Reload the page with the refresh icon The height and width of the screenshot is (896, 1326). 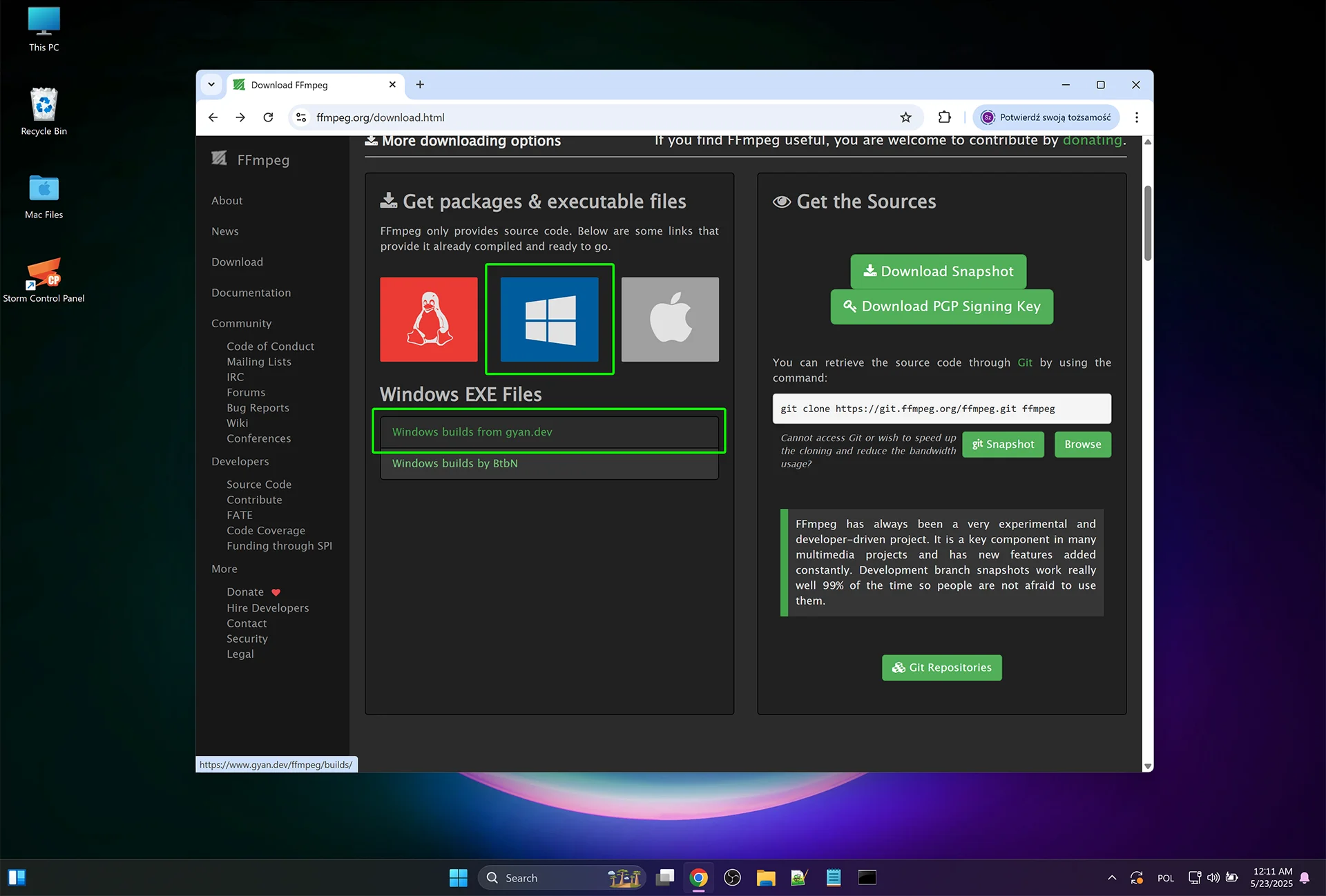pos(268,117)
